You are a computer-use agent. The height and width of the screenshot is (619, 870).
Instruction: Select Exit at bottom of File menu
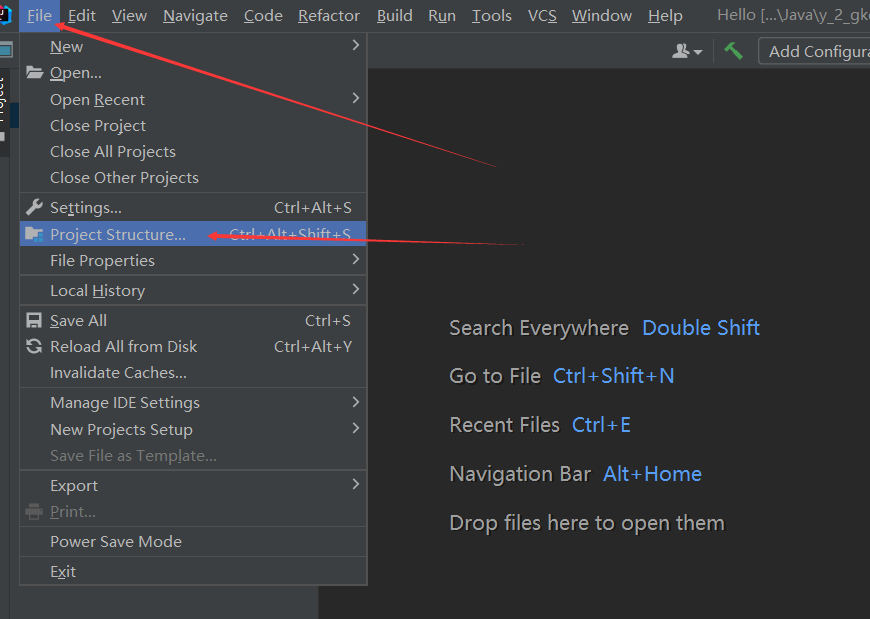pyautogui.click(x=63, y=571)
